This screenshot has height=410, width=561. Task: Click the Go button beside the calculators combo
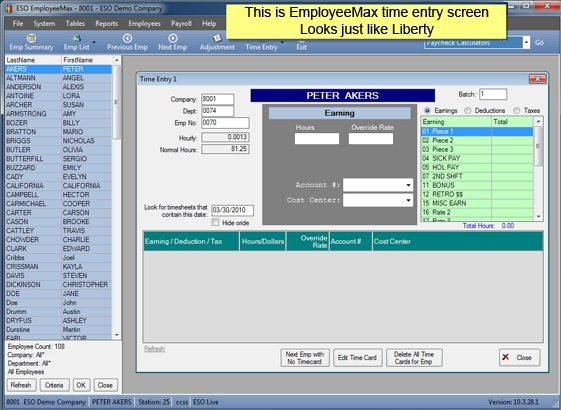pos(539,43)
